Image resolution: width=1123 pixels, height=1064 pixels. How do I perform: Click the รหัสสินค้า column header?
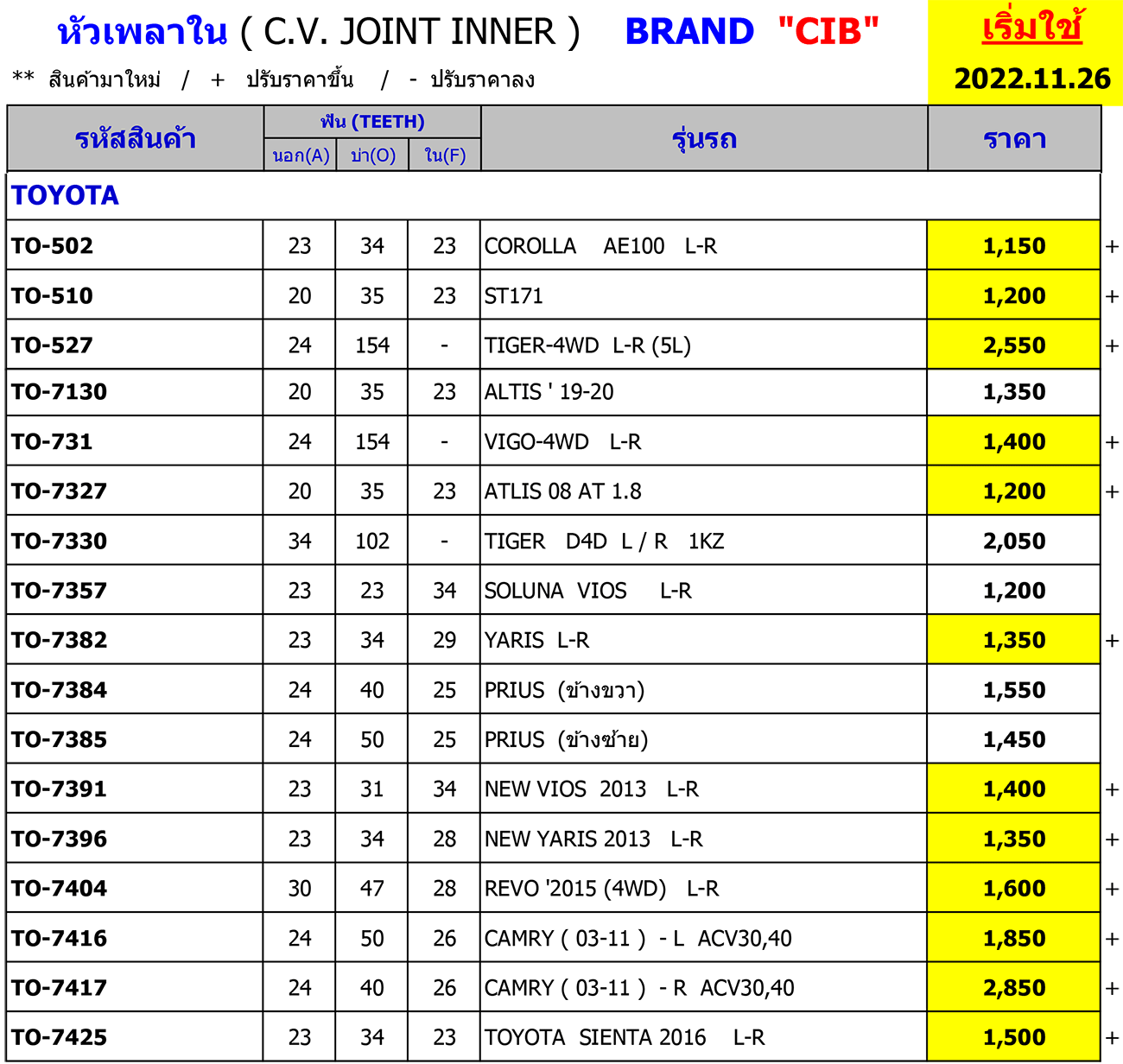click(x=136, y=138)
